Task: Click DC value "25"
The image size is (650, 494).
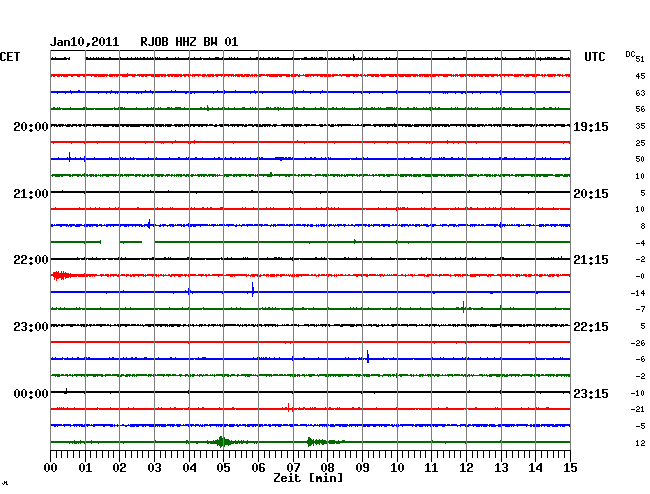Action: (x=640, y=143)
